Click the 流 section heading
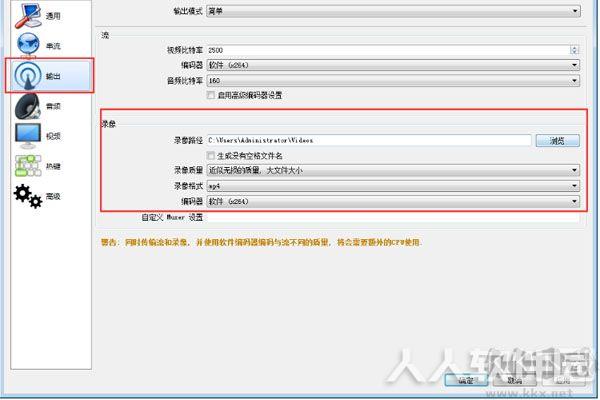Viewport: 600px width, 400px height. [105, 35]
